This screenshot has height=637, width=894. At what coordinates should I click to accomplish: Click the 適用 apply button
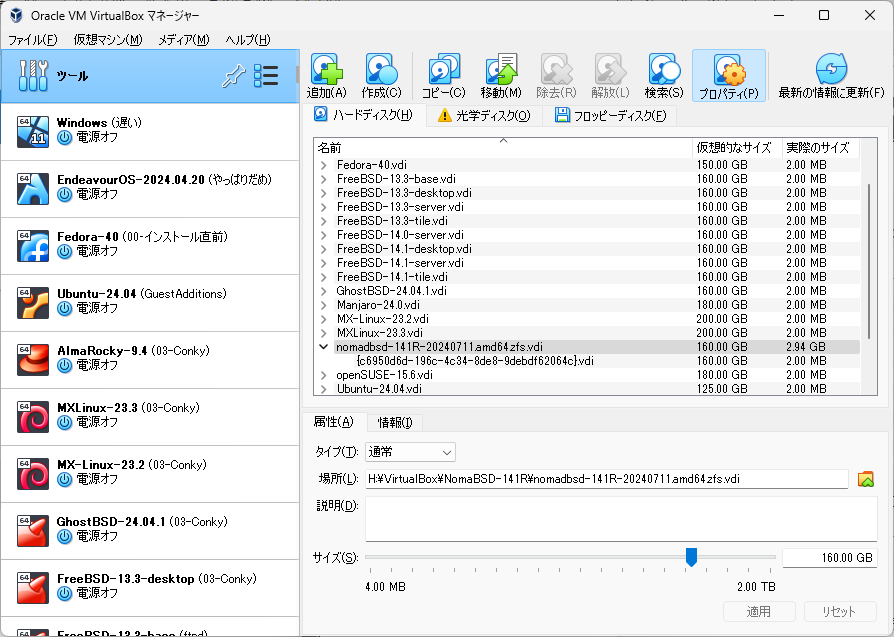click(759, 611)
